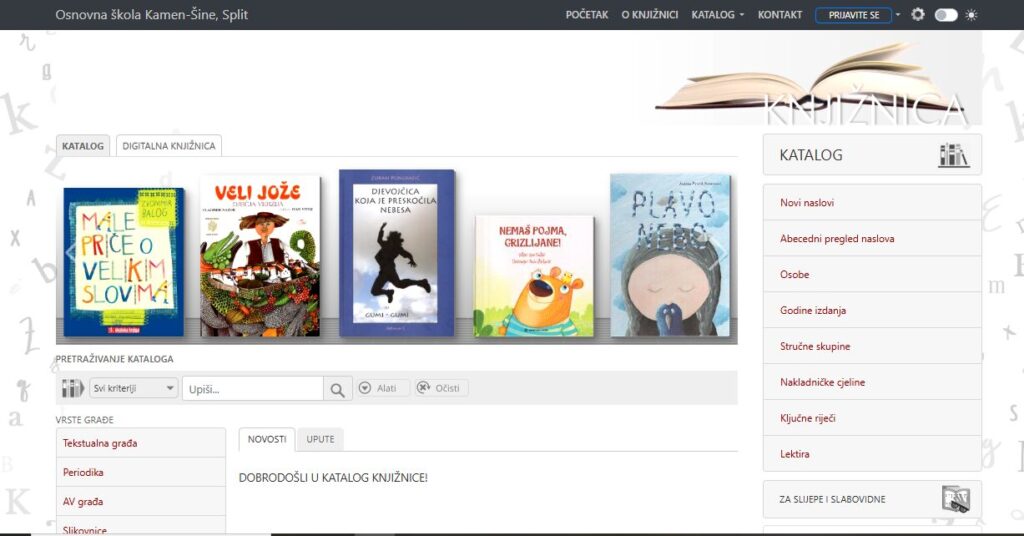
Task: Go to the O knjižnici page
Action: 649,15
